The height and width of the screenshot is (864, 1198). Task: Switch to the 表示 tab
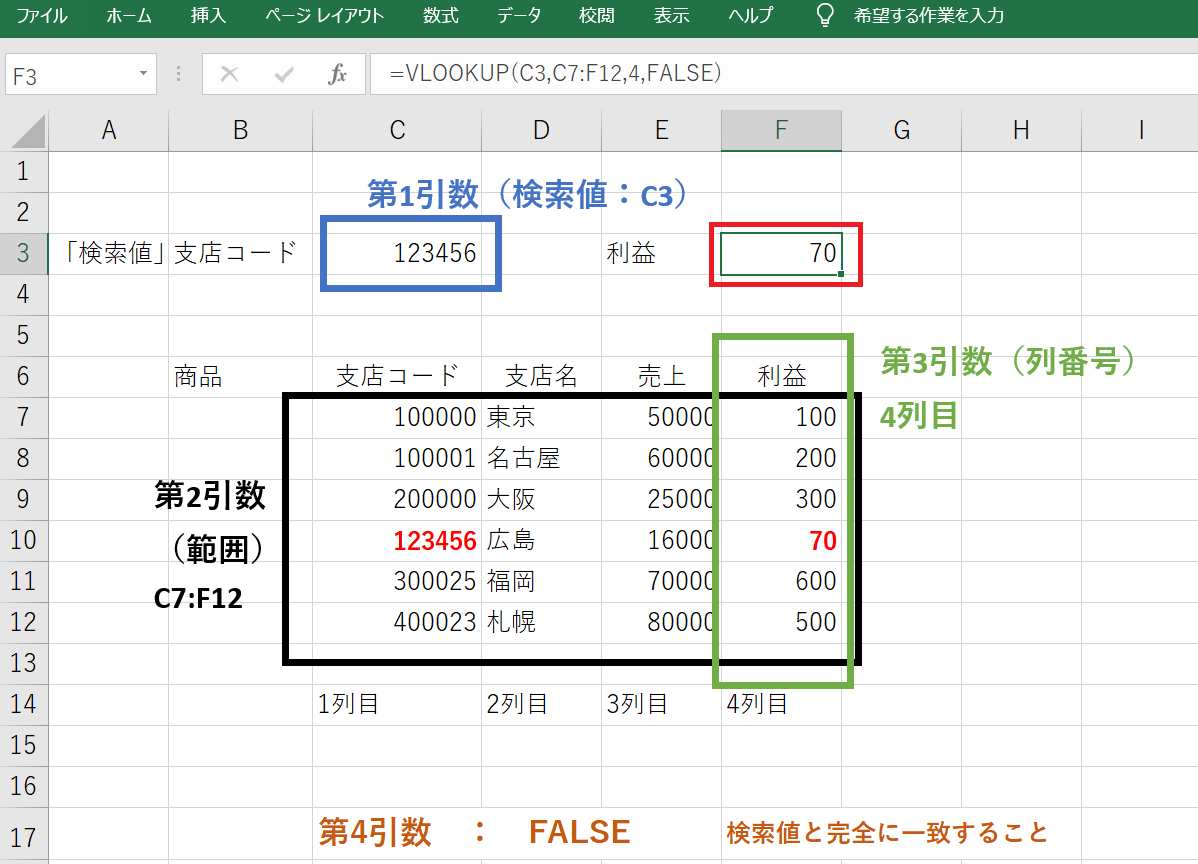(672, 15)
